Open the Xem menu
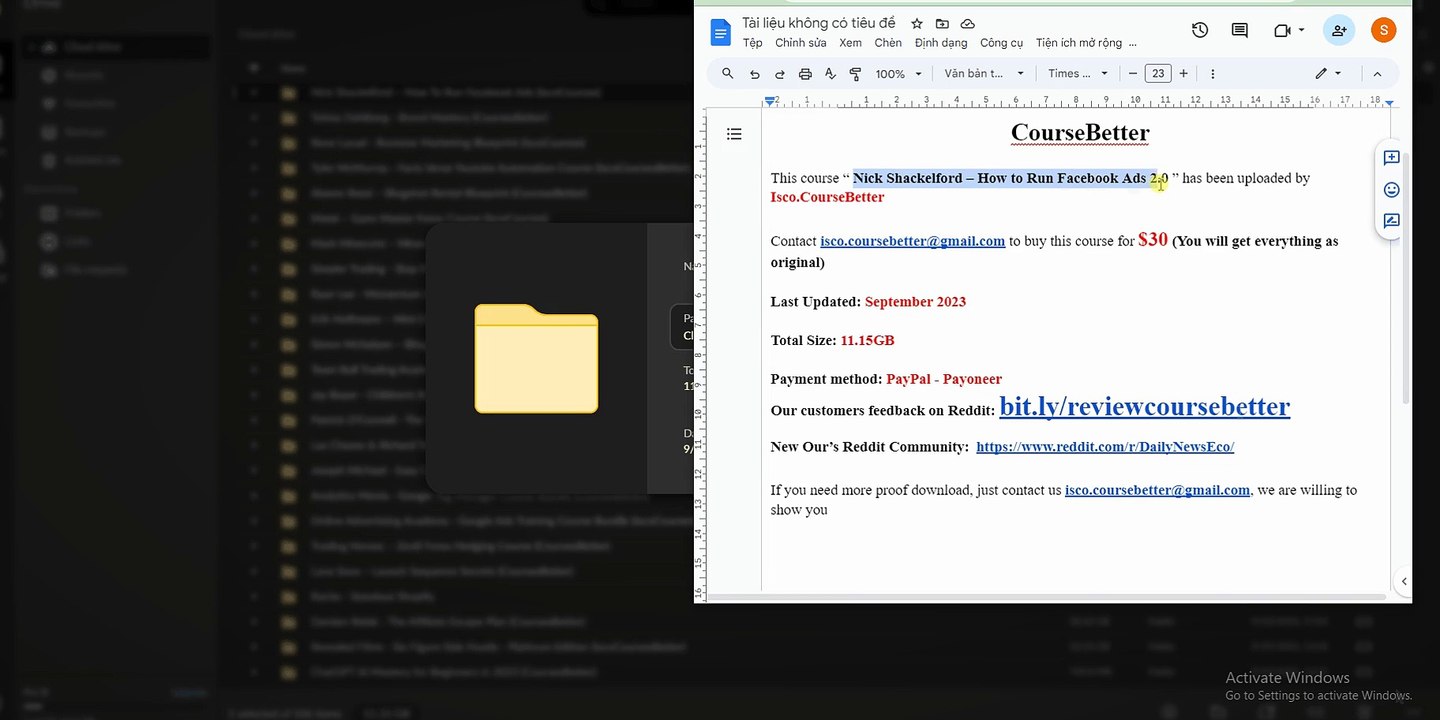 point(851,43)
